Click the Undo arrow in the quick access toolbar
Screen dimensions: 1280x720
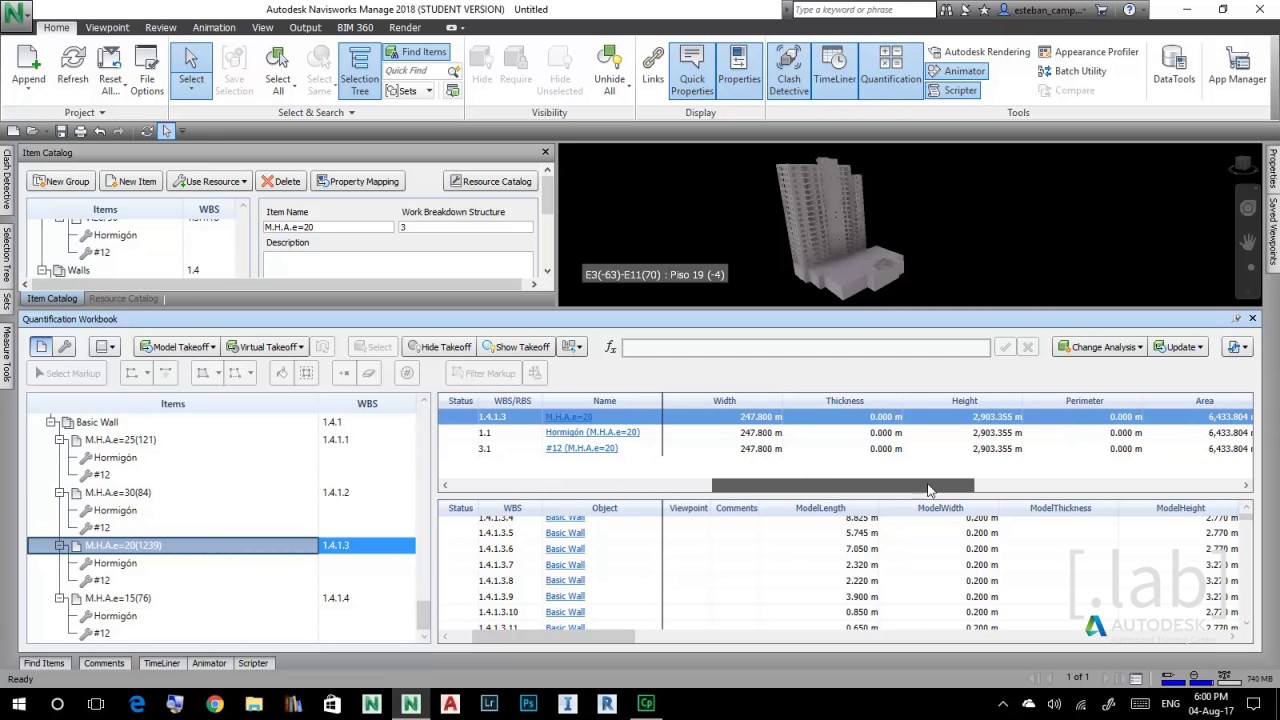pos(100,131)
